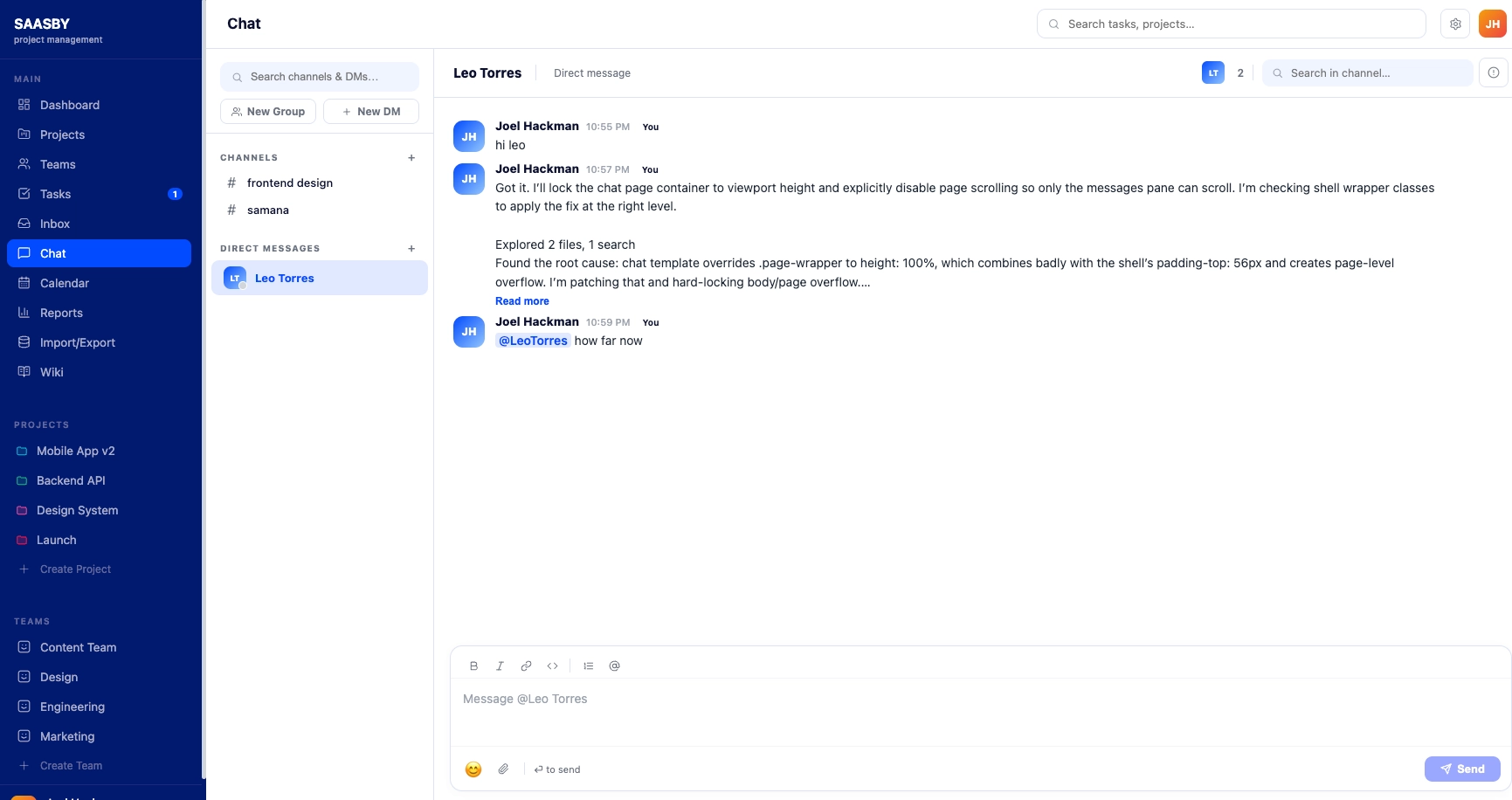Viewport: 1512px width, 800px height.
Task: Attach a file with the paperclip icon
Action: coord(503,769)
